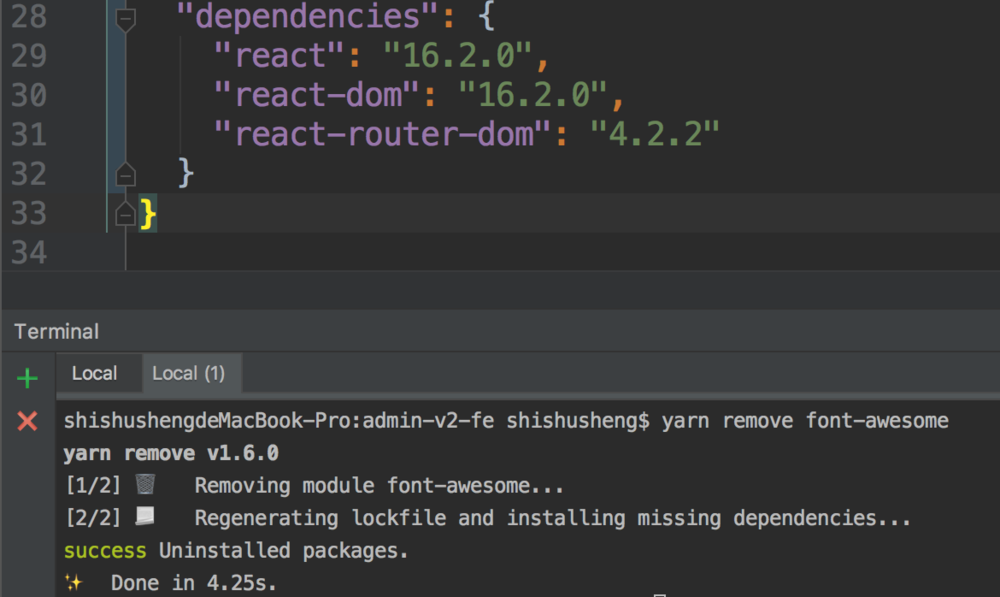1000x597 pixels.
Task: Open a new terminal session with green plus
Action: click(27, 378)
